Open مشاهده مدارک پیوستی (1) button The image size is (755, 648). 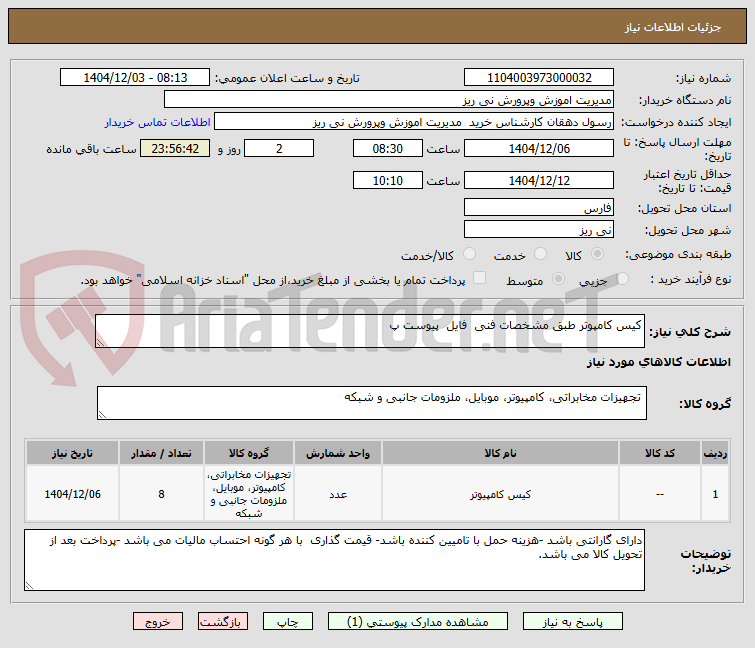coord(417,622)
